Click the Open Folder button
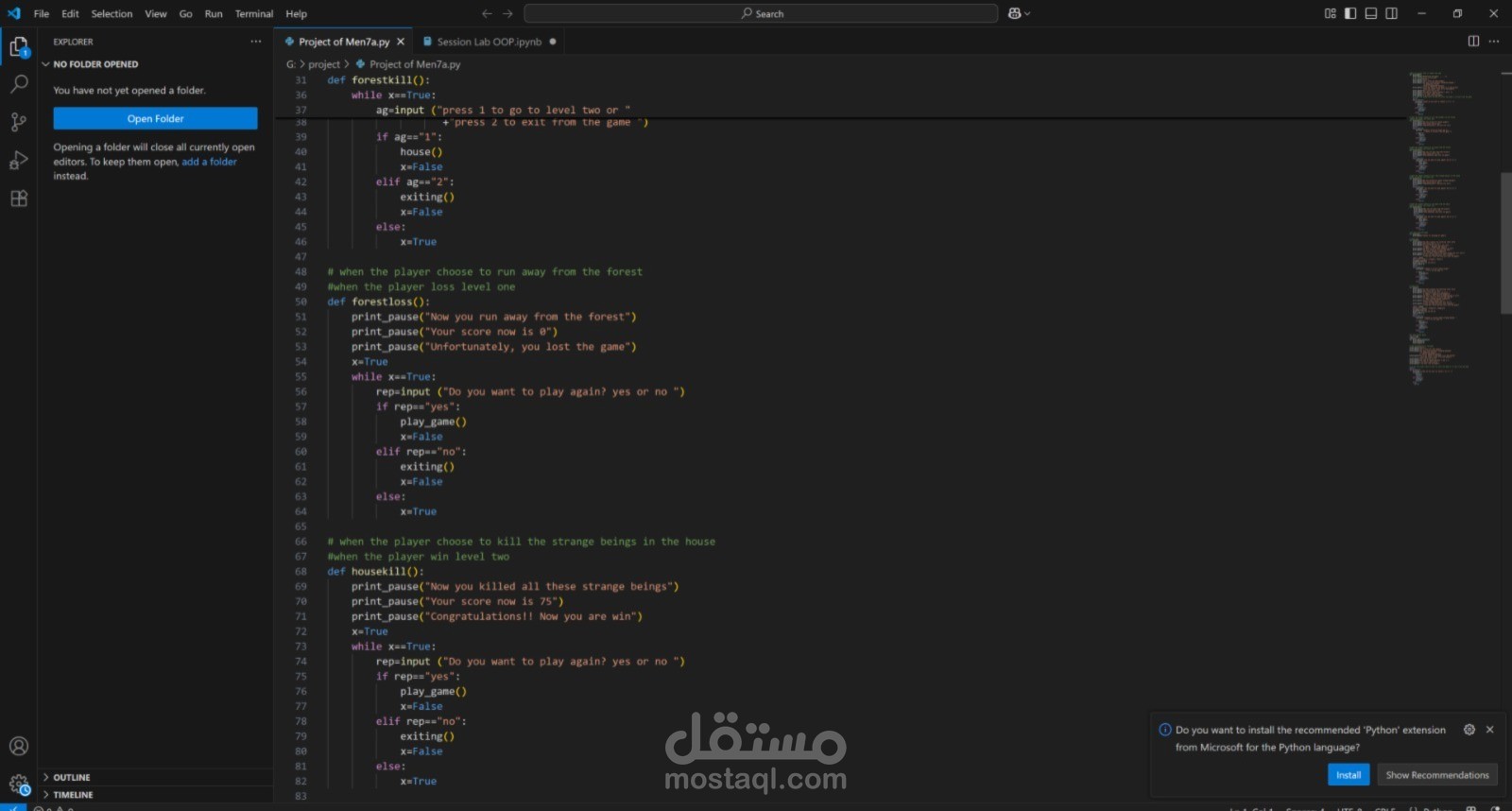This screenshot has width=1512, height=811. (155, 118)
